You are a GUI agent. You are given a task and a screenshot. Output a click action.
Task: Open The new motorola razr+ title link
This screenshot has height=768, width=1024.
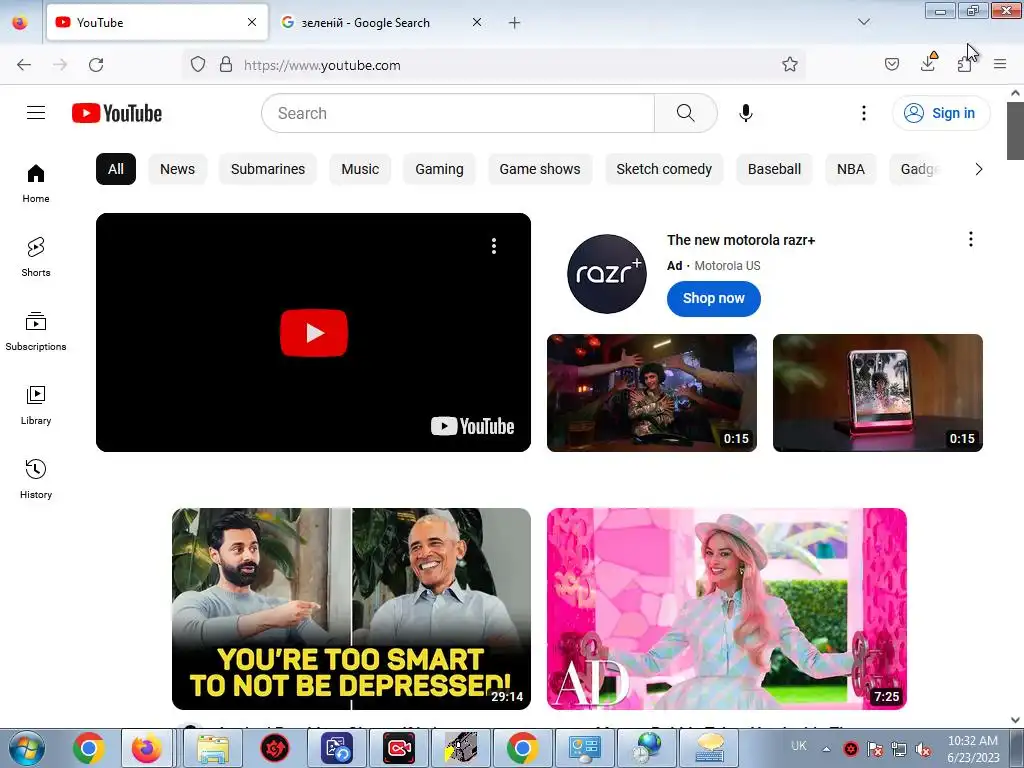click(x=741, y=240)
